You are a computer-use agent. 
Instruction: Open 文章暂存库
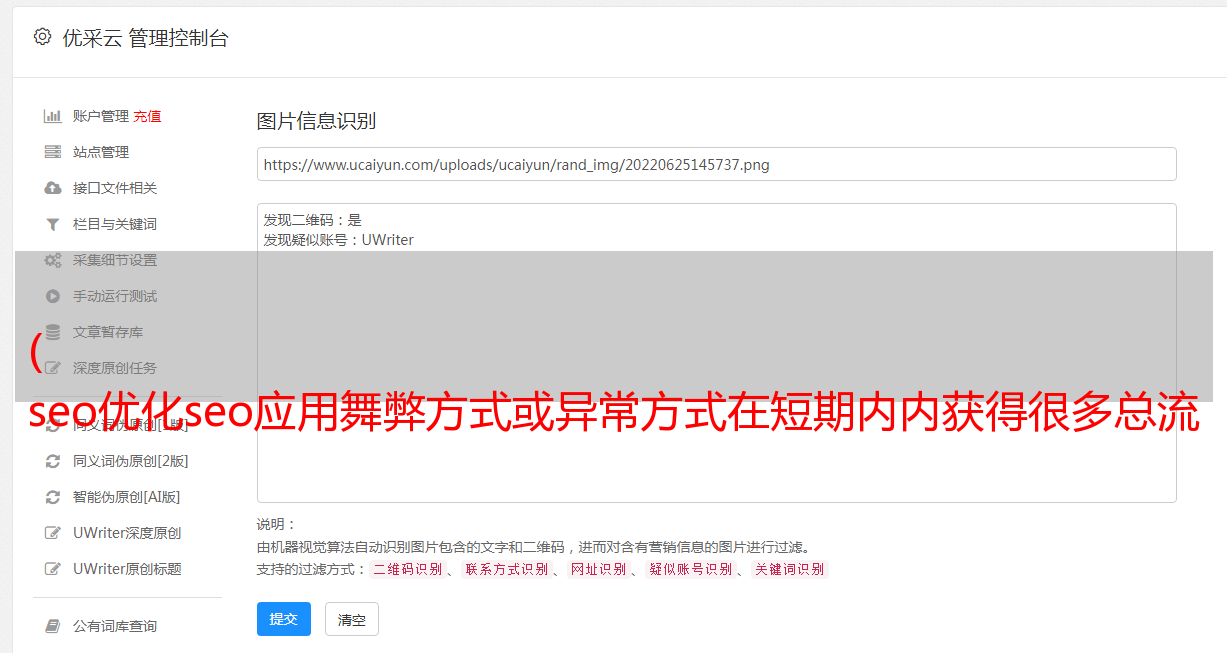108,332
